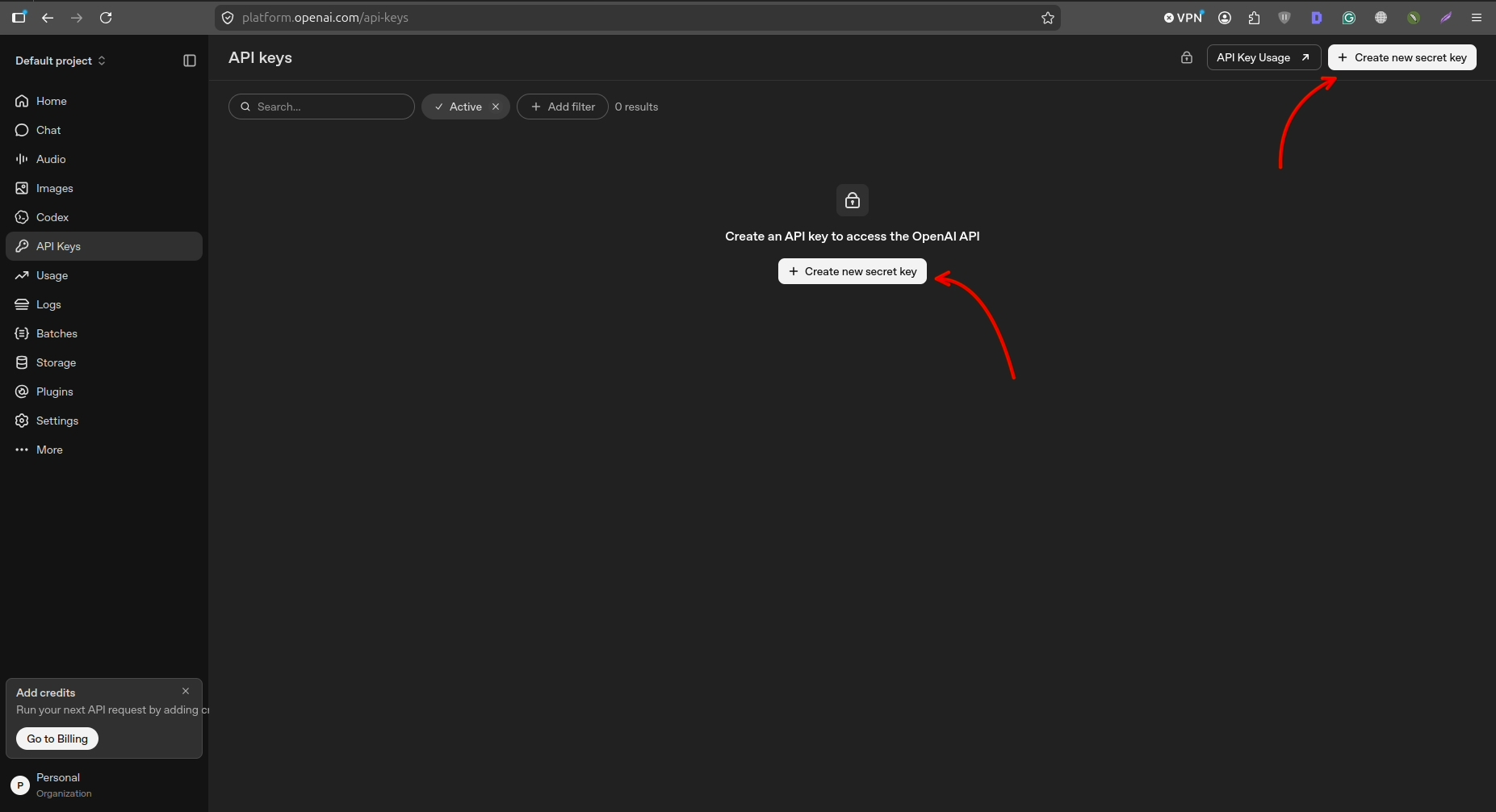Open the browser hamburger menu

1477,18
